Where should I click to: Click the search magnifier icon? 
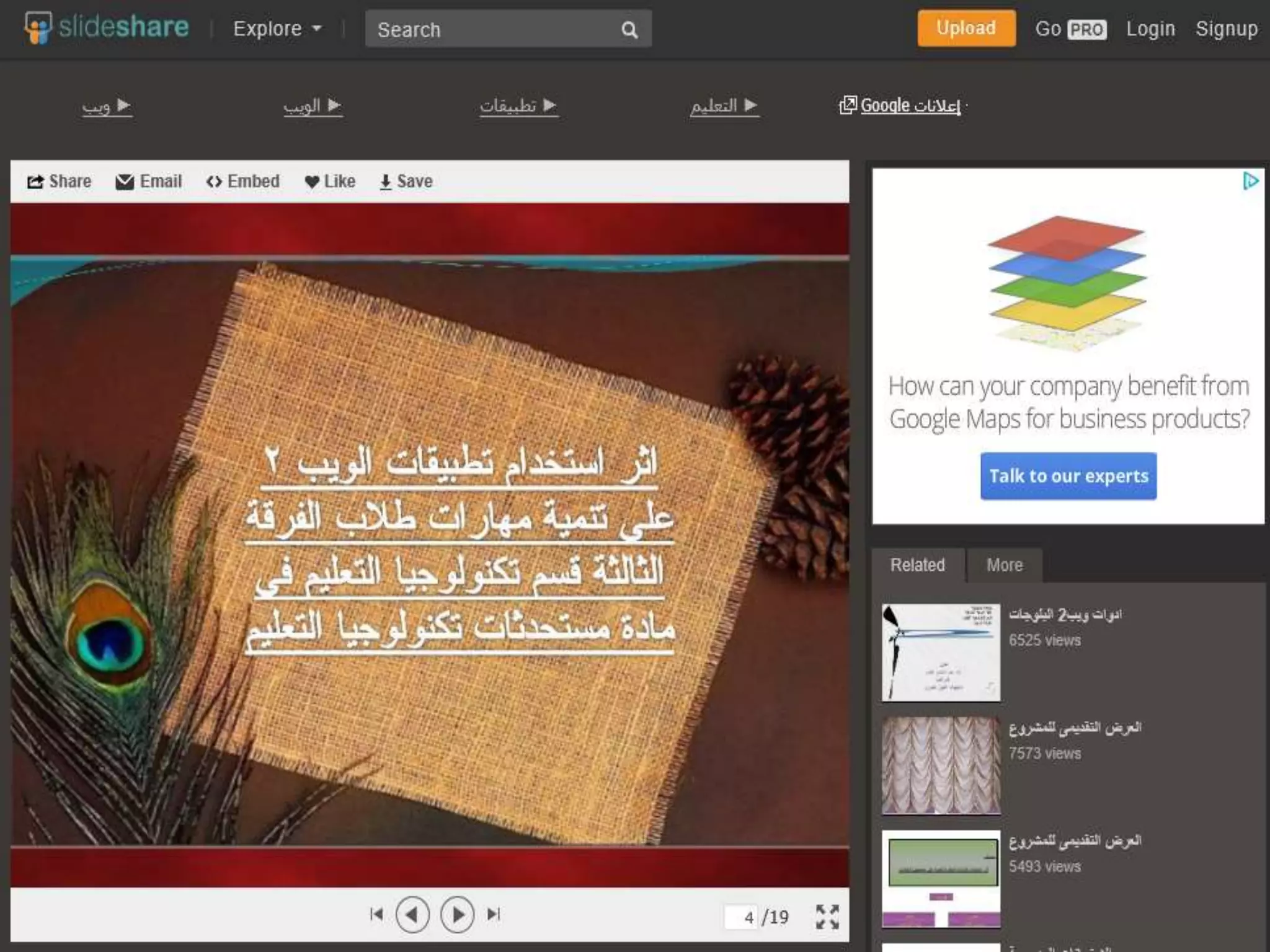pyautogui.click(x=629, y=30)
